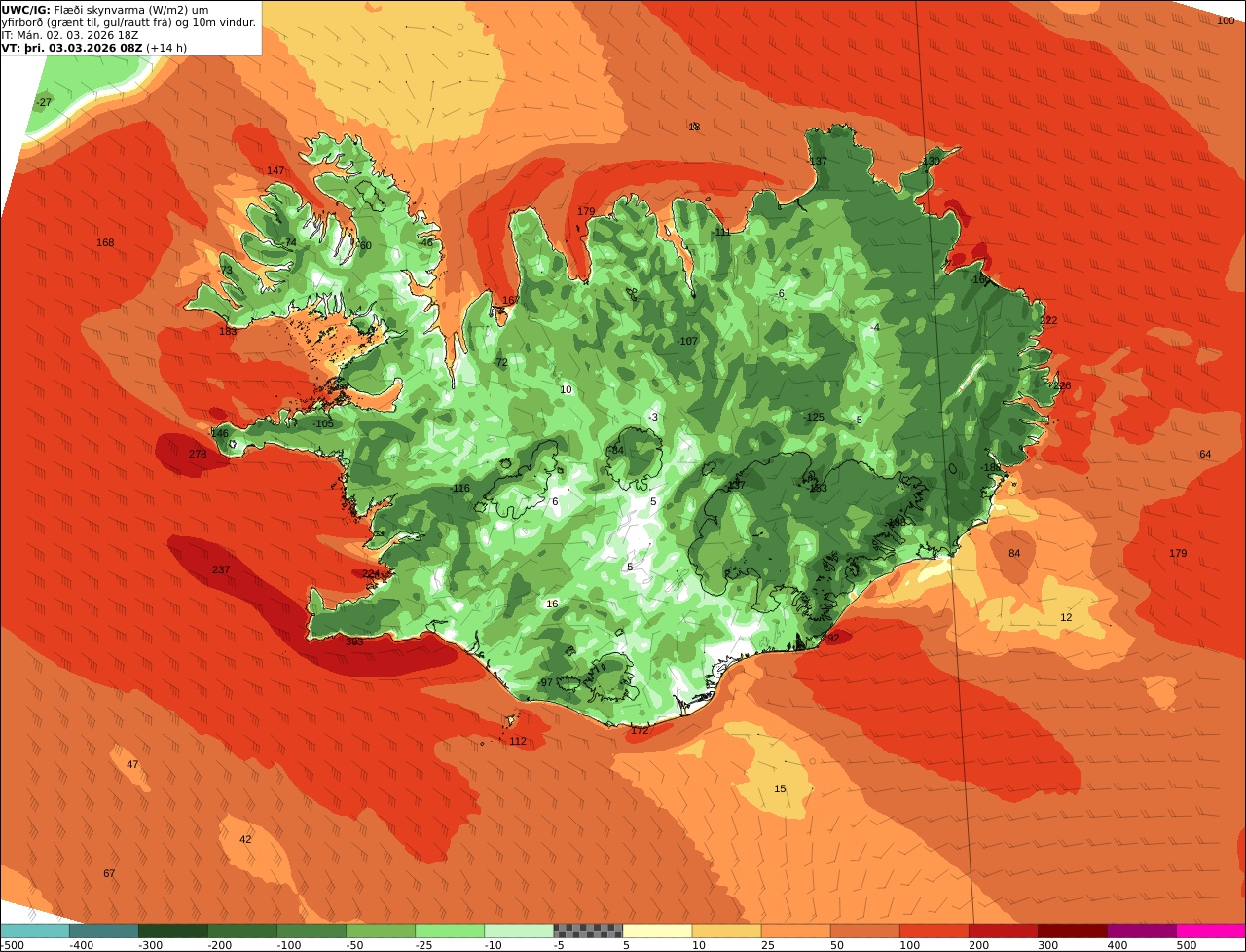
Task: Click the map value '147'
Action: click(275, 170)
